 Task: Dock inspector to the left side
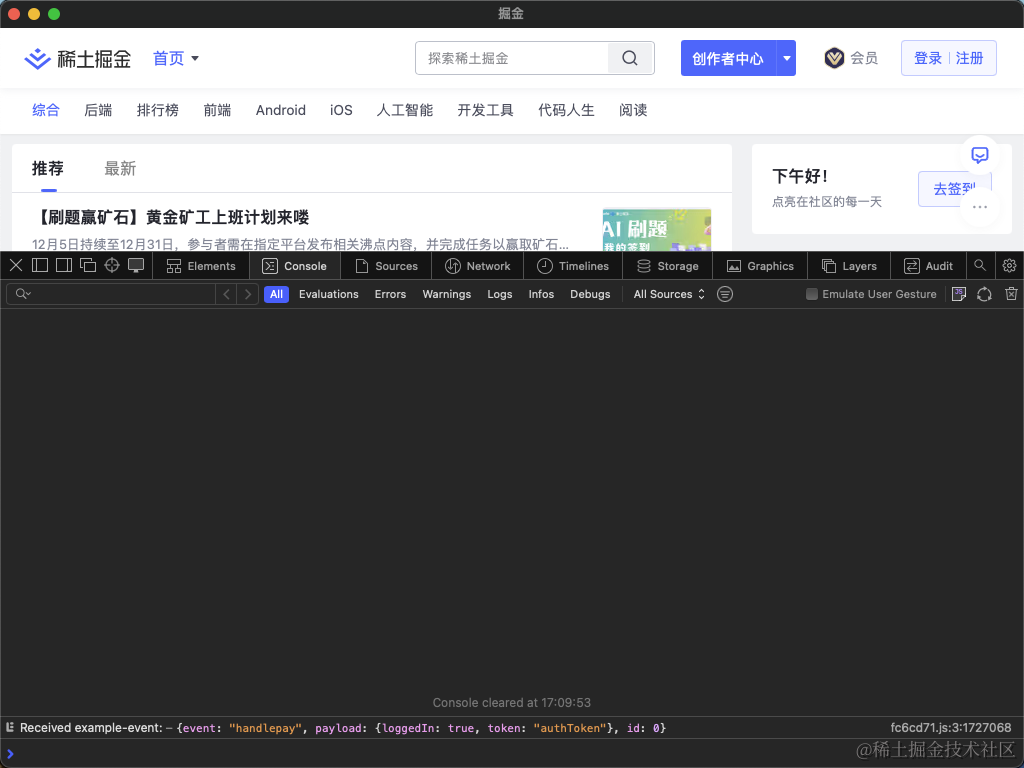(x=40, y=265)
